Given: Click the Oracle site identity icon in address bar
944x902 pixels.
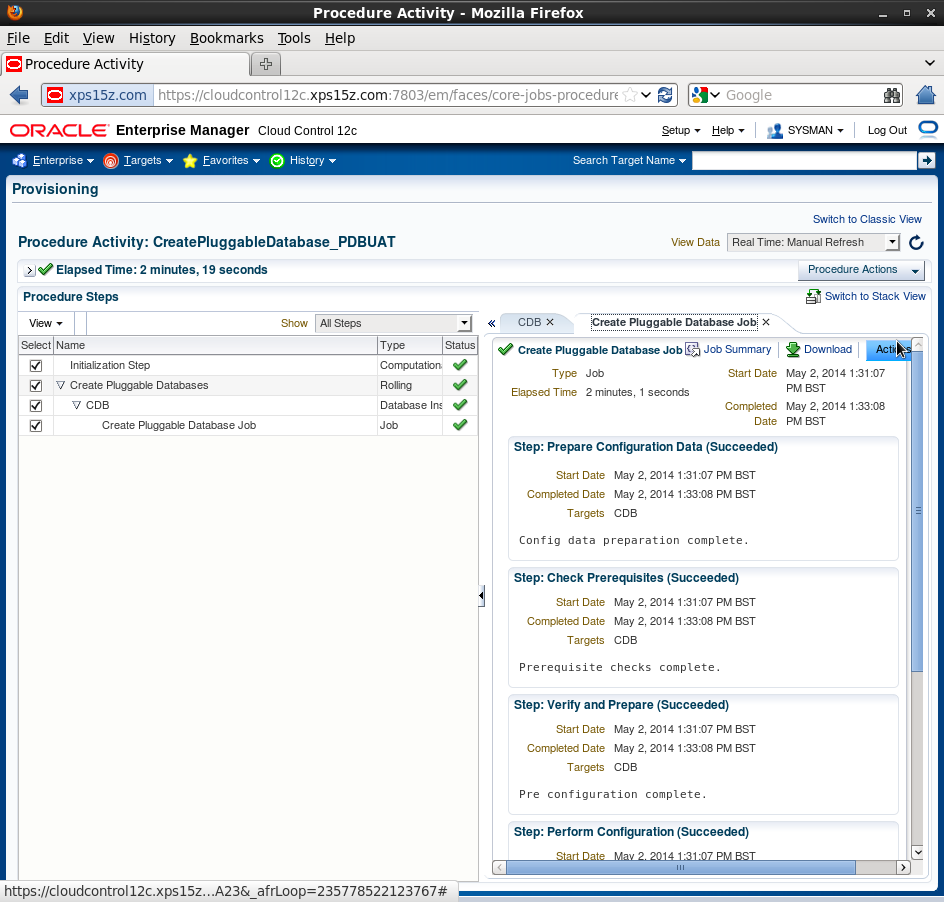Looking at the screenshot, I should click(x=55, y=95).
